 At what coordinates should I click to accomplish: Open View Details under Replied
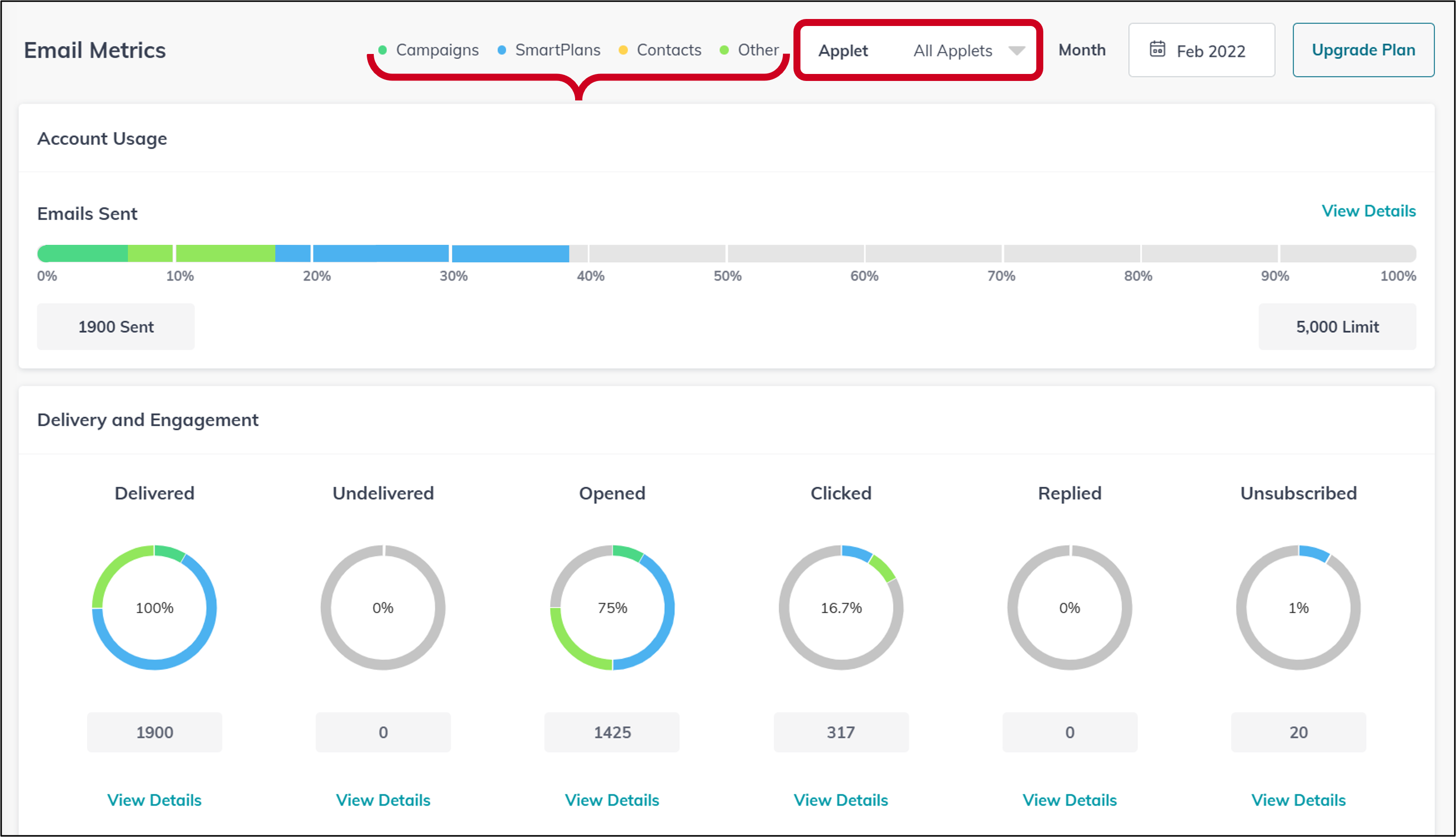tap(1070, 800)
